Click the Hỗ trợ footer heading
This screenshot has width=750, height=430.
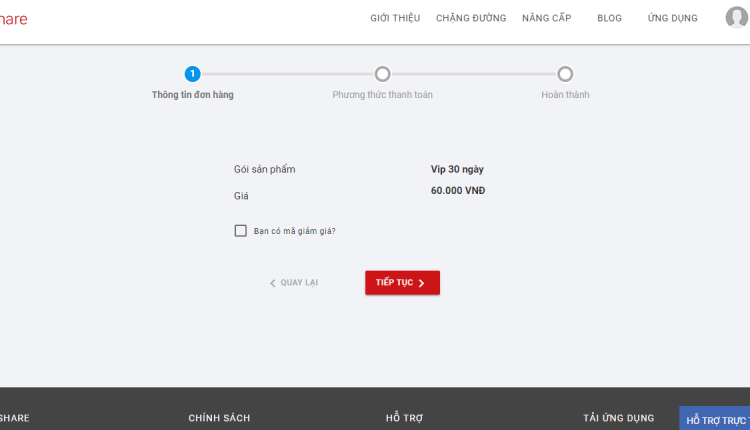click(x=405, y=418)
